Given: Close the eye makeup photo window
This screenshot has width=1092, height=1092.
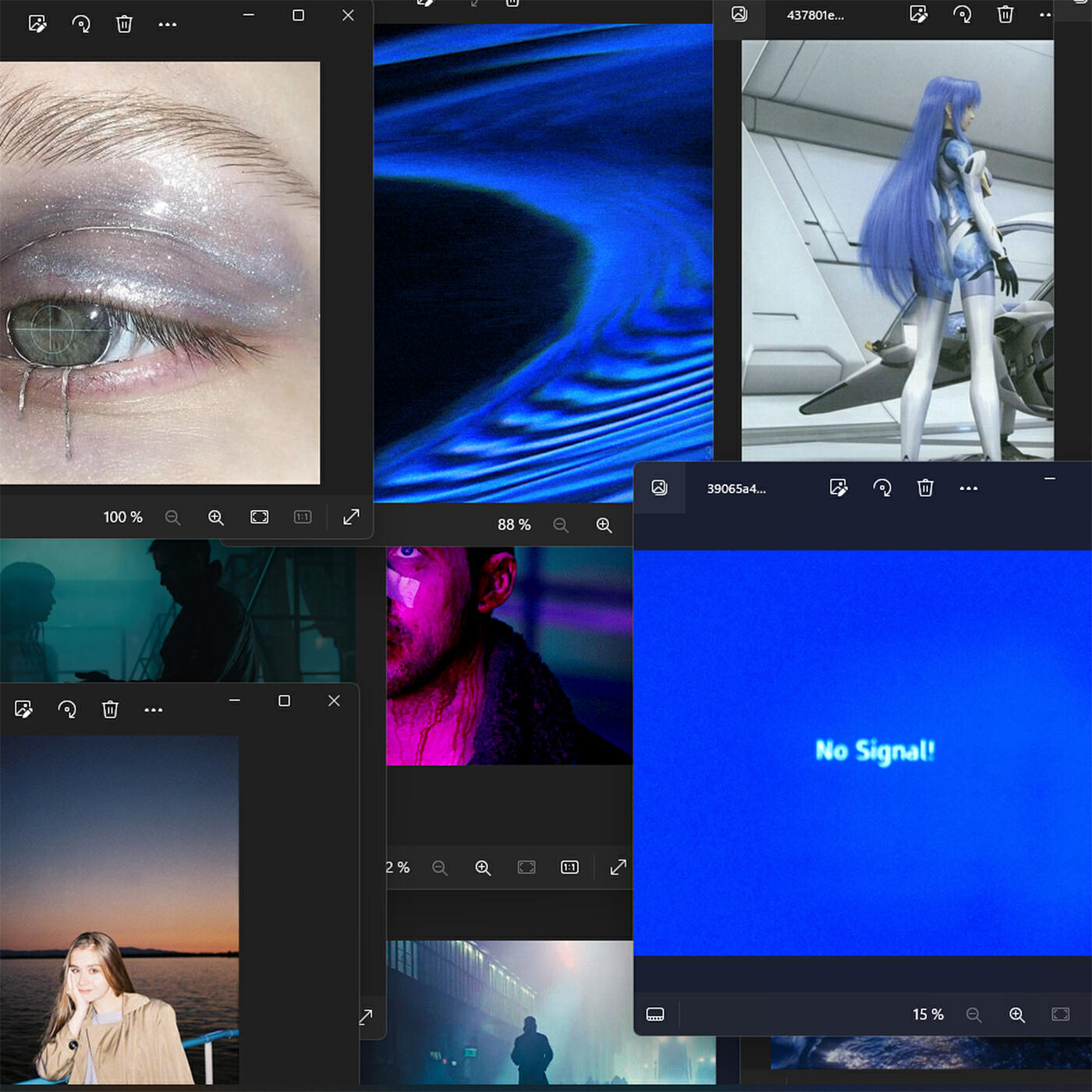Looking at the screenshot, I should tap(348, 16).
